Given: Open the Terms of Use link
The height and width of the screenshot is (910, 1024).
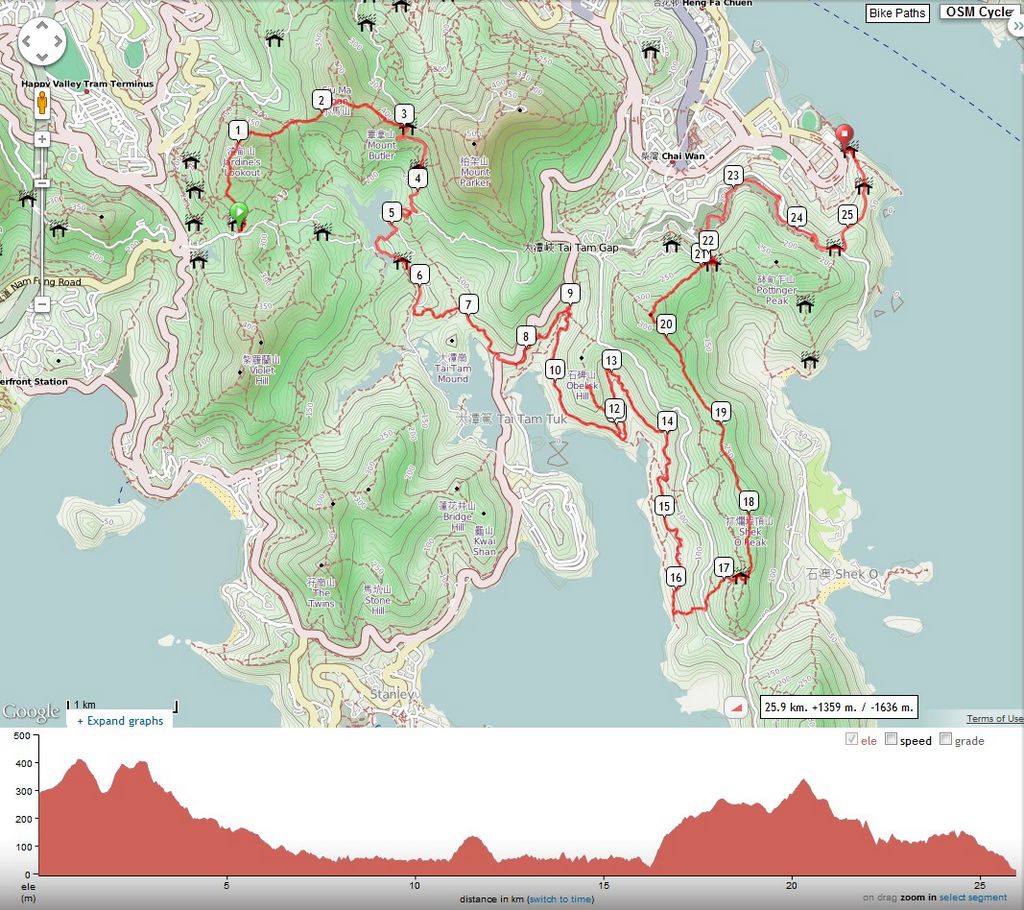Looking at the screenshot, I should pyautogui.click(x=994, y=719).
